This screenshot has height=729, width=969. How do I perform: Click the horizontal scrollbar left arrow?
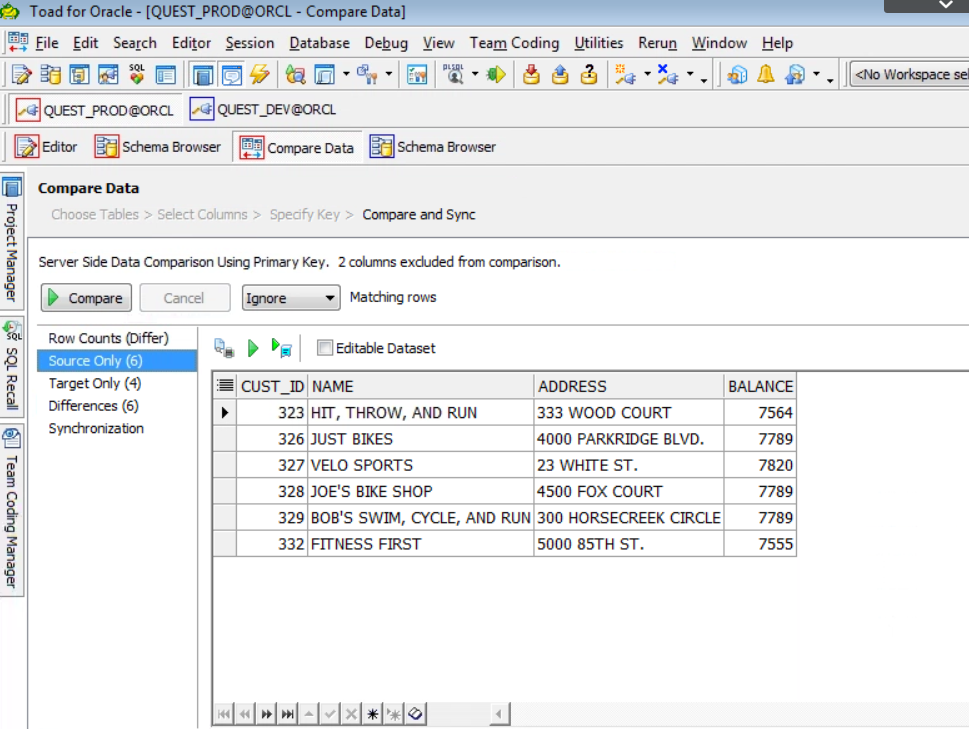click(499, 714)
